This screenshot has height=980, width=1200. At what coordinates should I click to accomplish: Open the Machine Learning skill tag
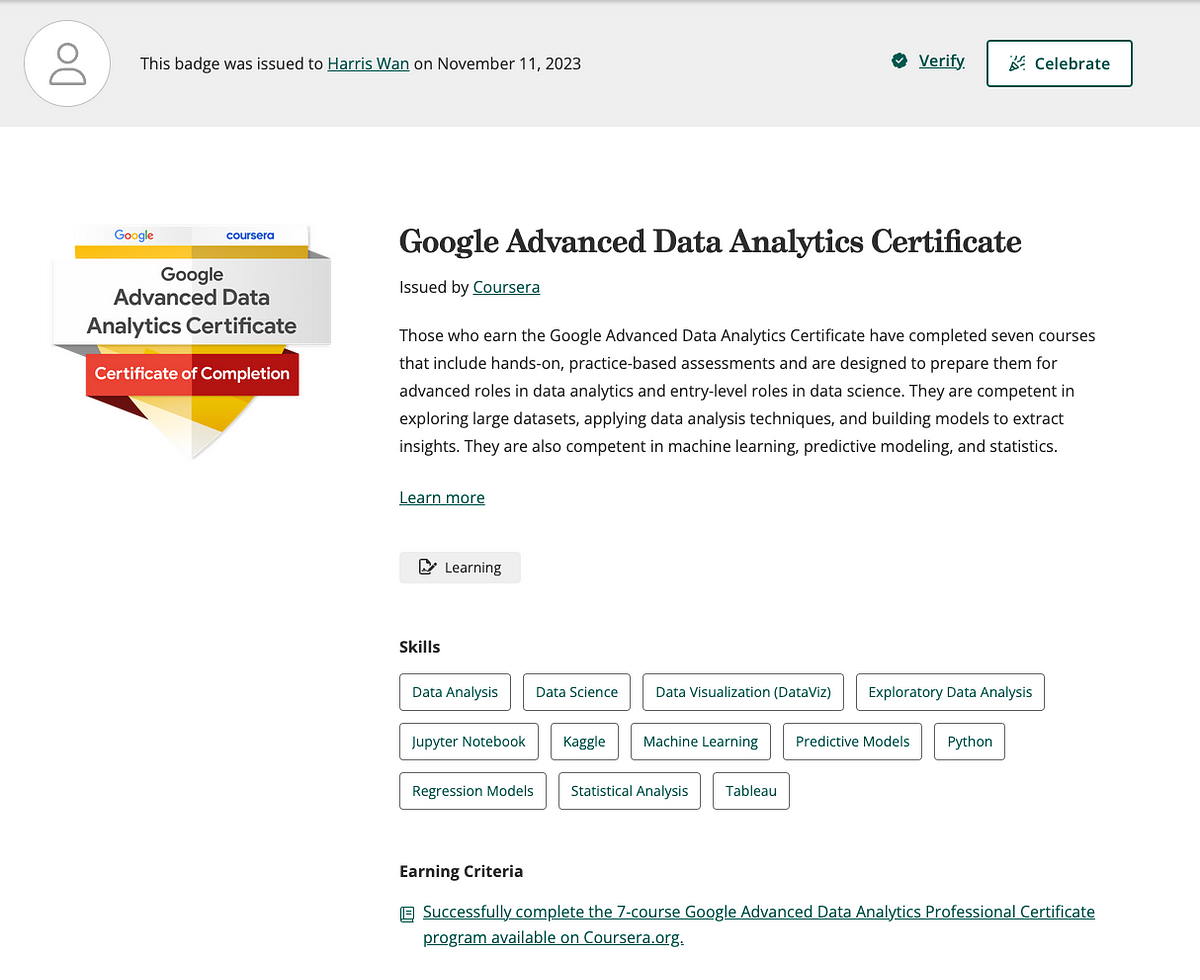700,741
